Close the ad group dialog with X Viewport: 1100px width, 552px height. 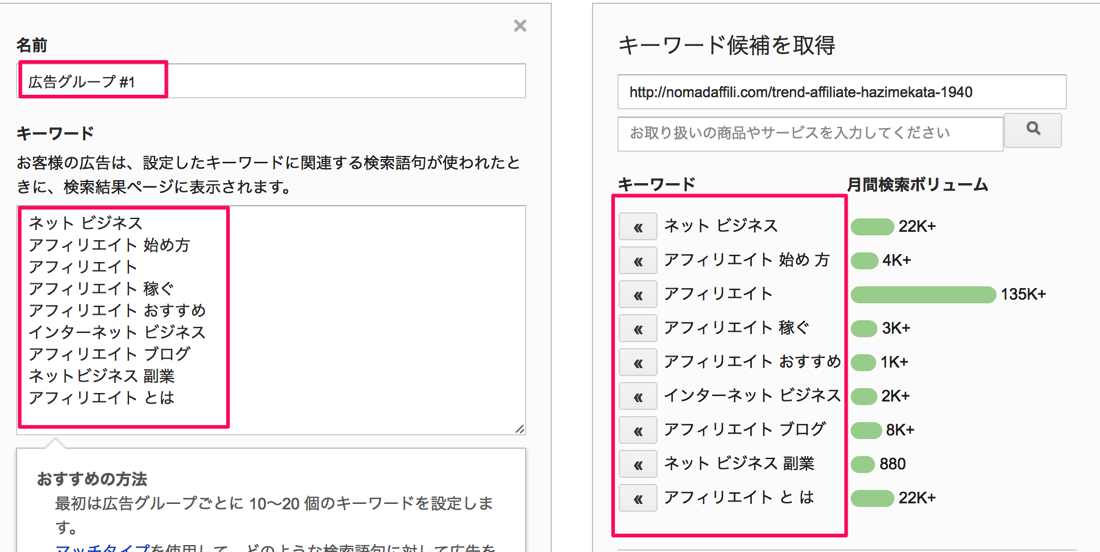[x=520, y=27]
